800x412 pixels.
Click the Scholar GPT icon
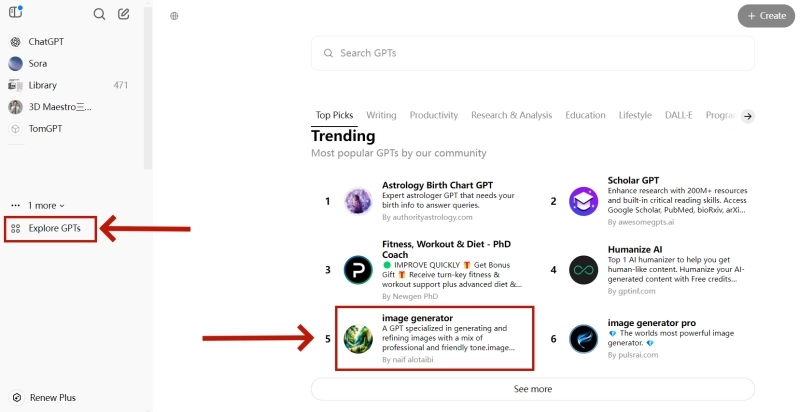coord(583,201)
